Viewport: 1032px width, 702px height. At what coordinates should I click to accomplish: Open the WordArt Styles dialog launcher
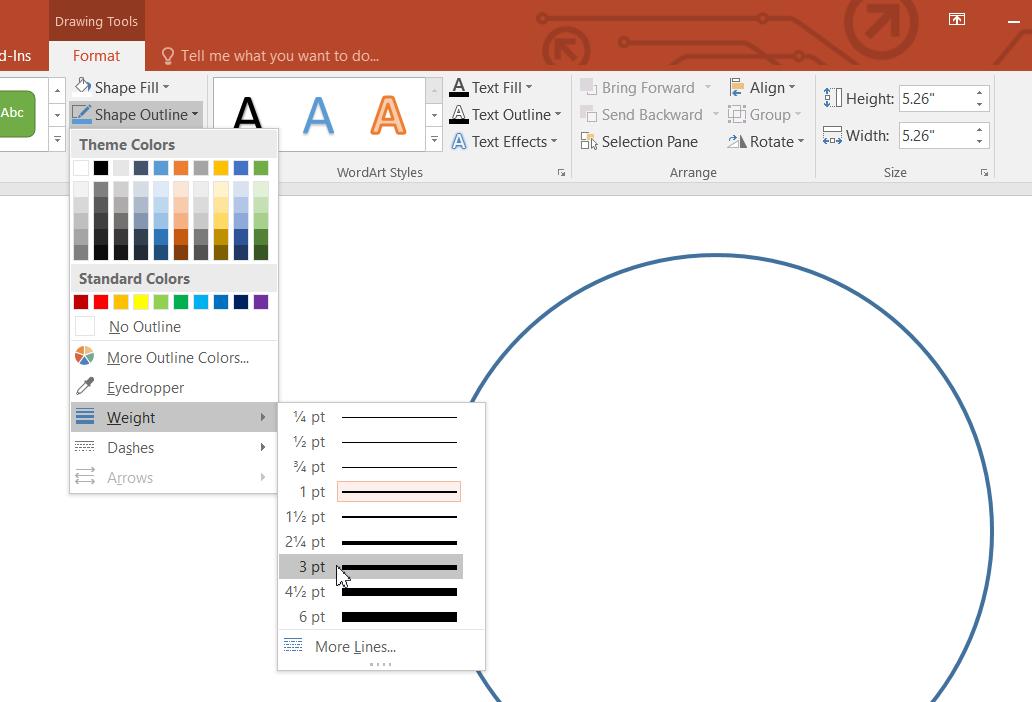pyautogui.click(x=561, y=173)
